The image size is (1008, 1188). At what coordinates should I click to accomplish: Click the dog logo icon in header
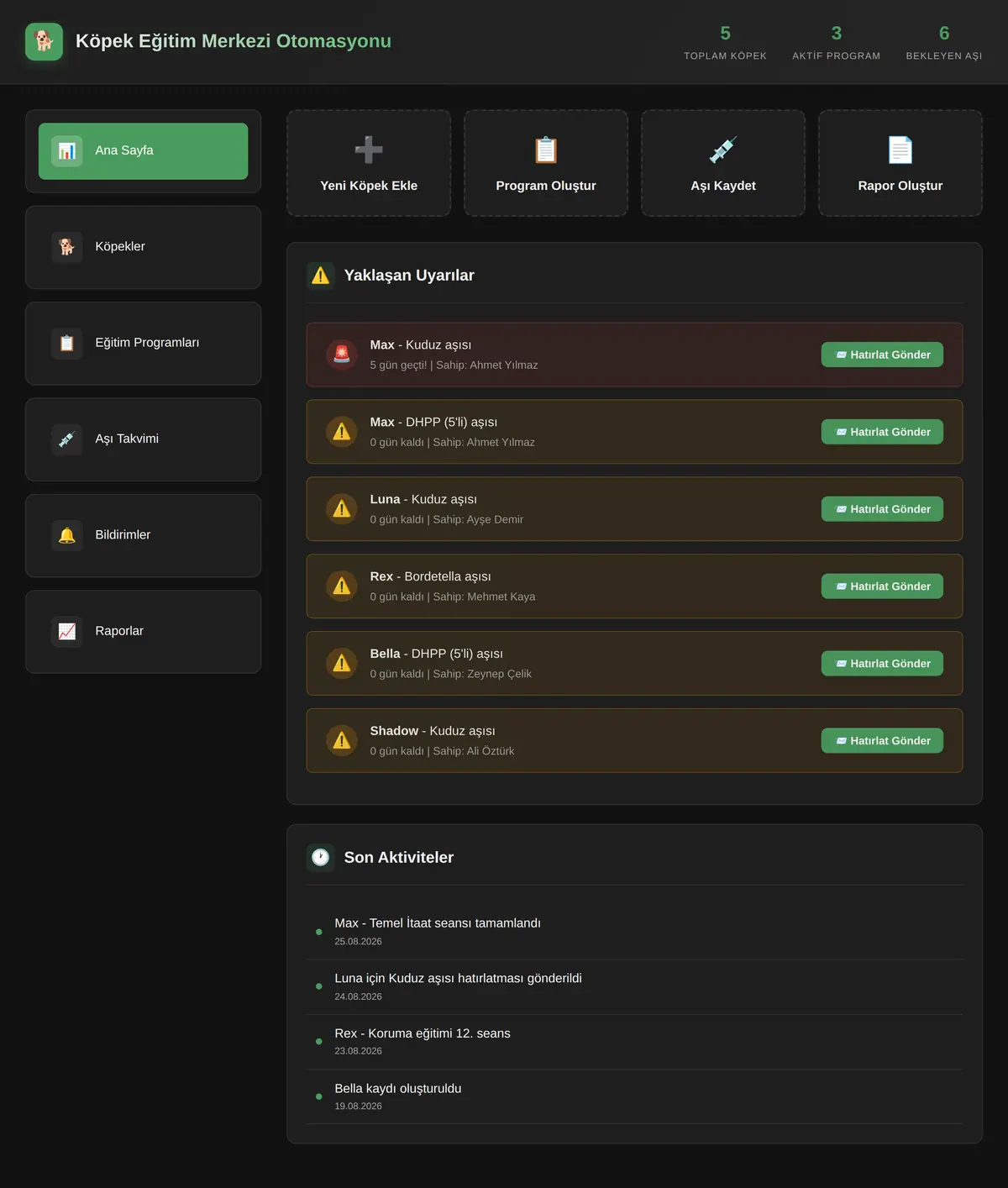(44, 41)
